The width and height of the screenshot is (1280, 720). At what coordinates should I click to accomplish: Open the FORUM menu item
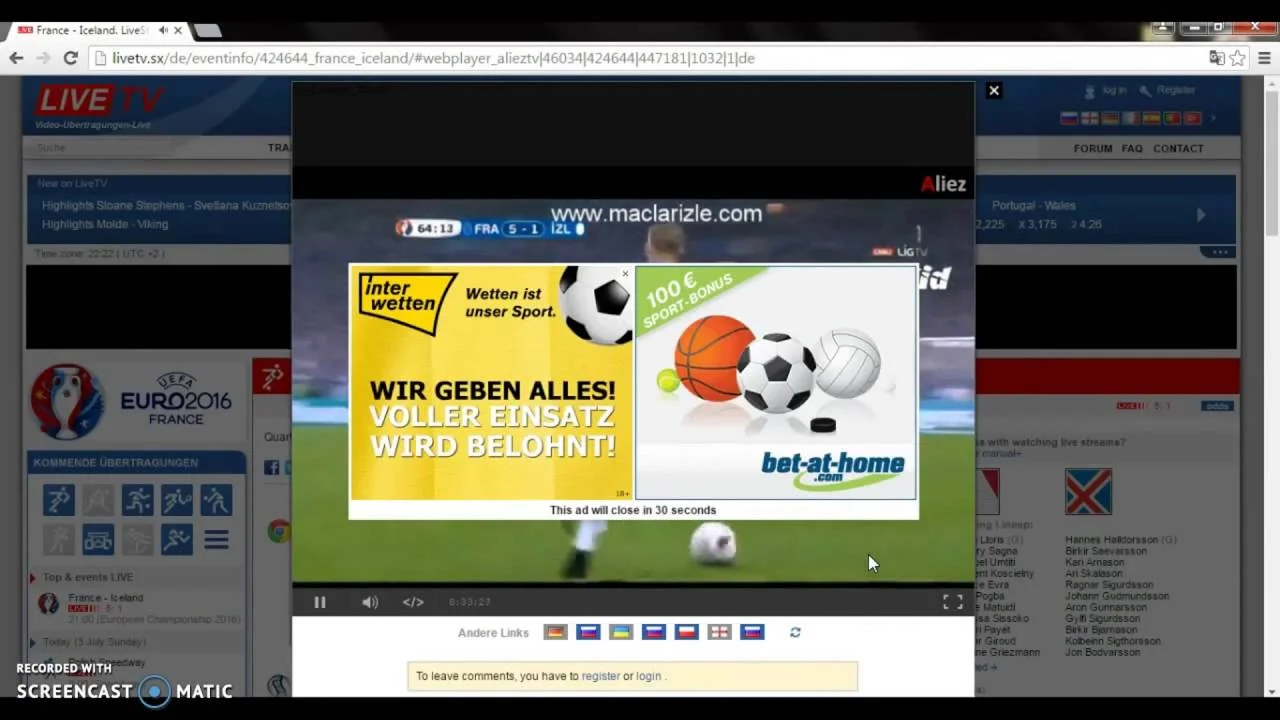point(1093,148)
